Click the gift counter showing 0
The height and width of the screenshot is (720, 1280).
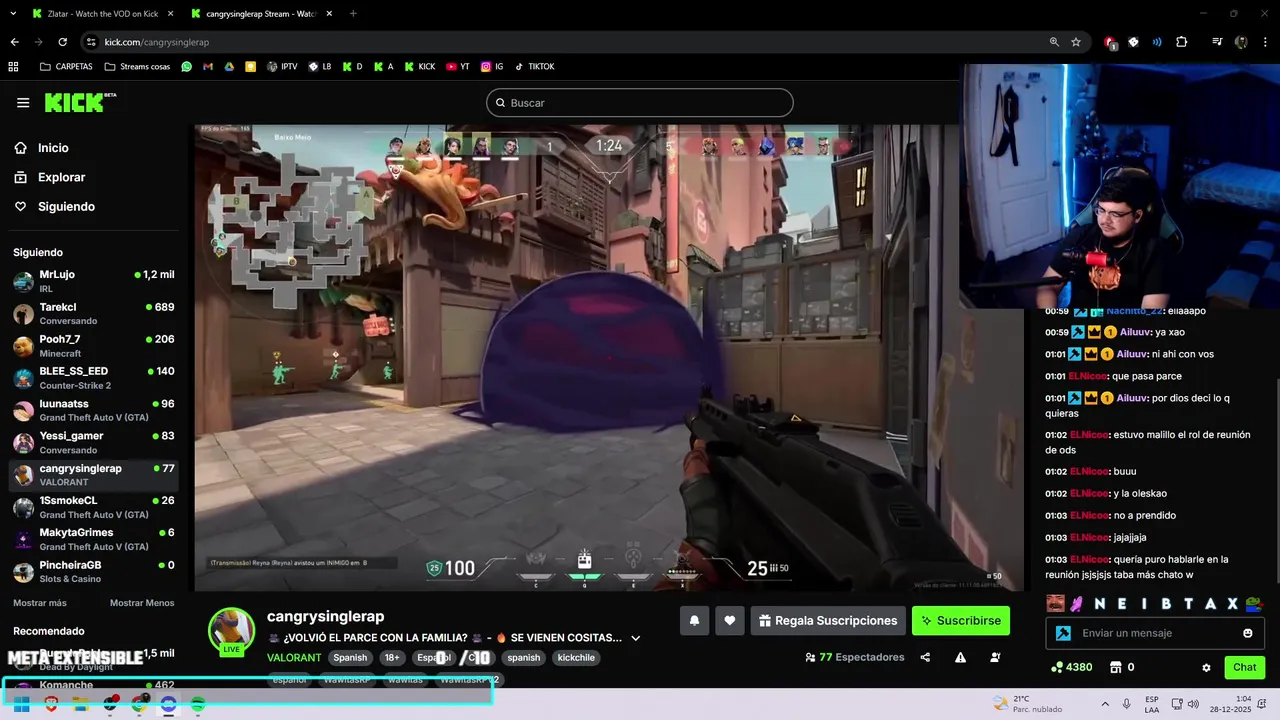coord(1121,667)
